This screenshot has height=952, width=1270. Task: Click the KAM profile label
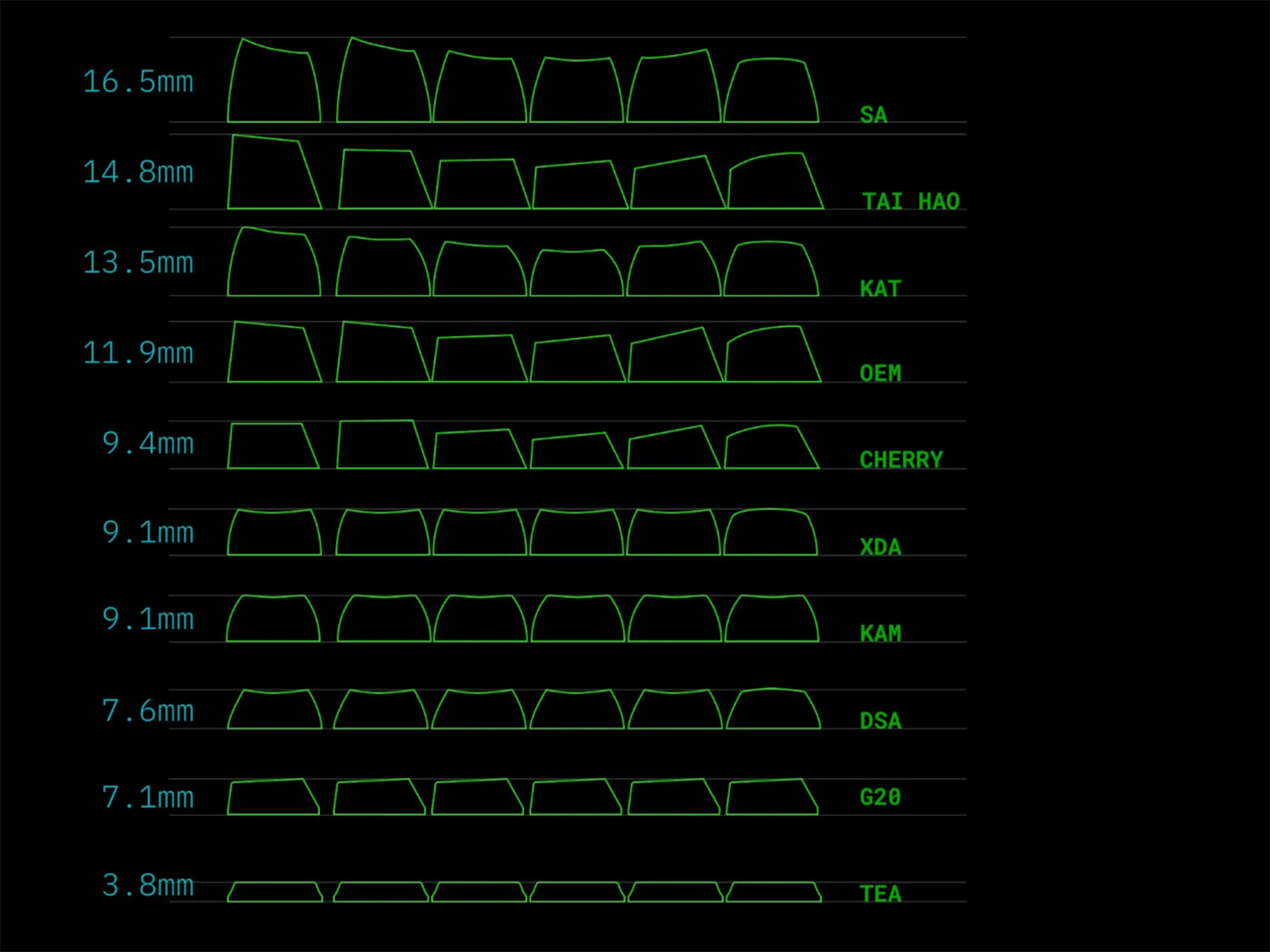[880, 634]
